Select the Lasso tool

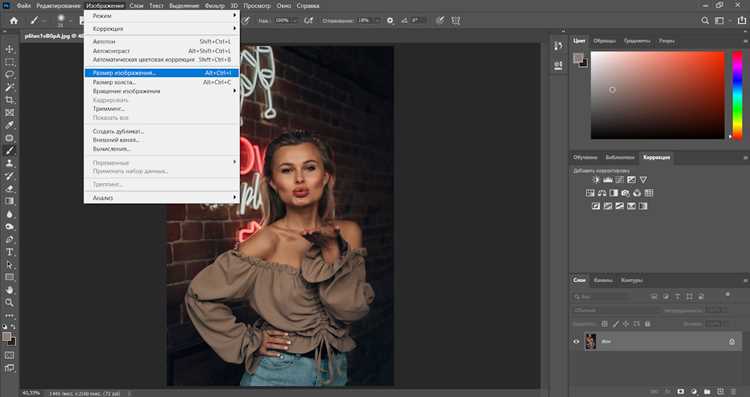click(x=10, y=75)
